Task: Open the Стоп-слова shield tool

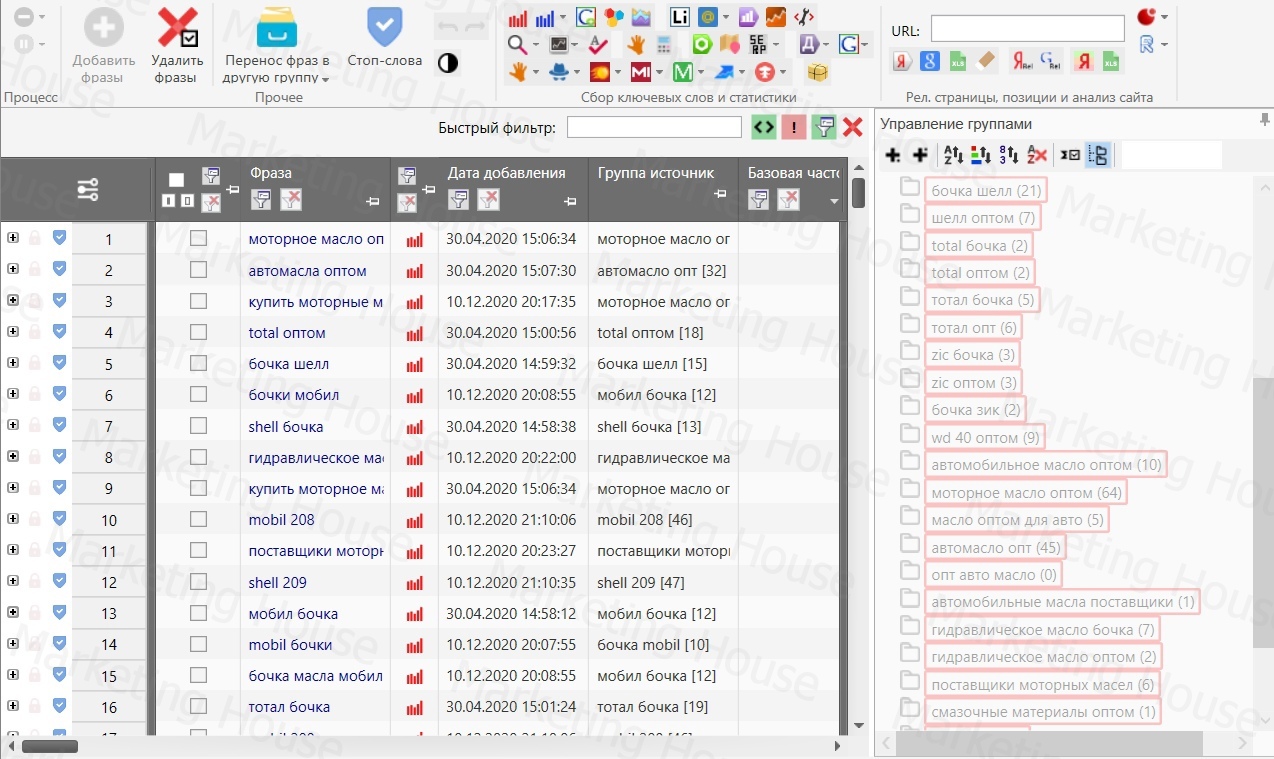Action: coord(384,27)
